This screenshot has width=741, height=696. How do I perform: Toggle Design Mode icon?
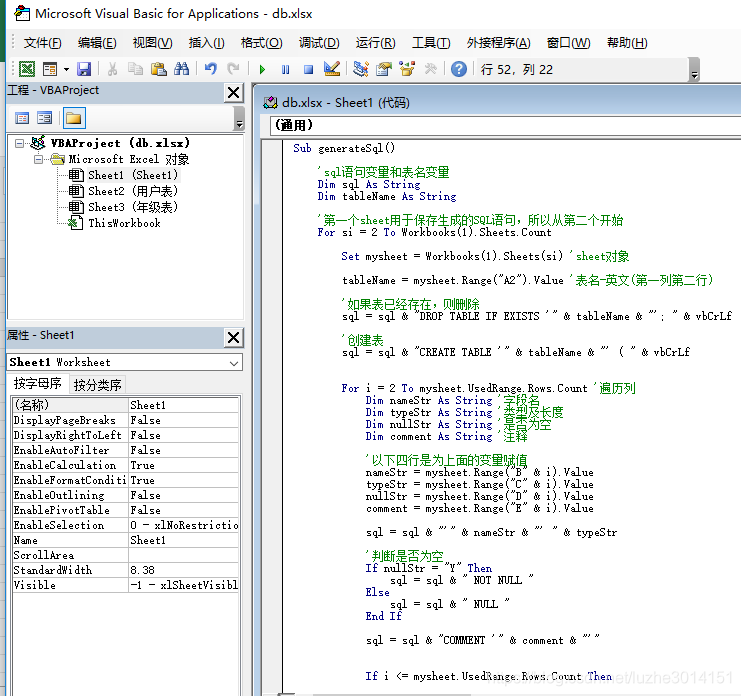(332, 69)
